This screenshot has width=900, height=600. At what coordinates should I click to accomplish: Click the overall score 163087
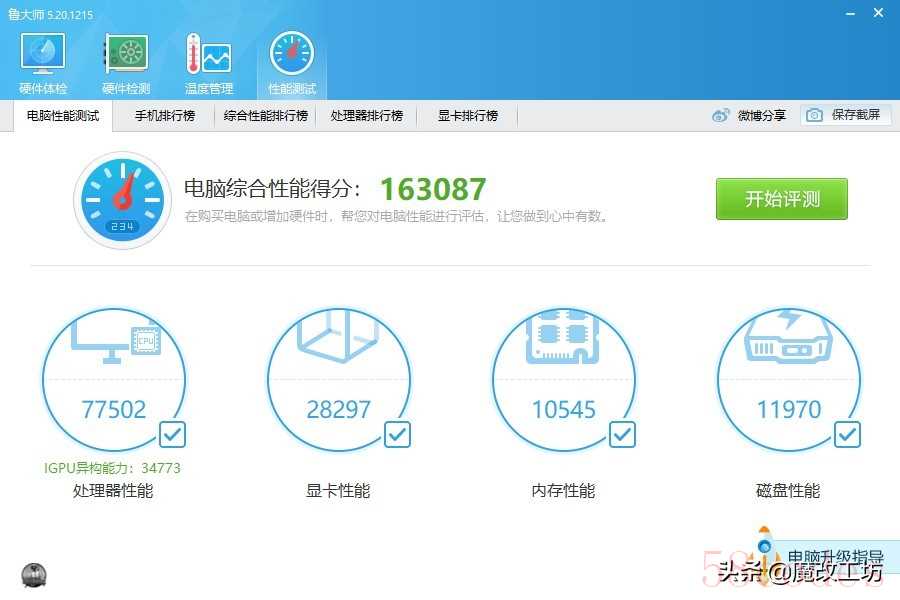pyautogui.click(x=433, y=189)
